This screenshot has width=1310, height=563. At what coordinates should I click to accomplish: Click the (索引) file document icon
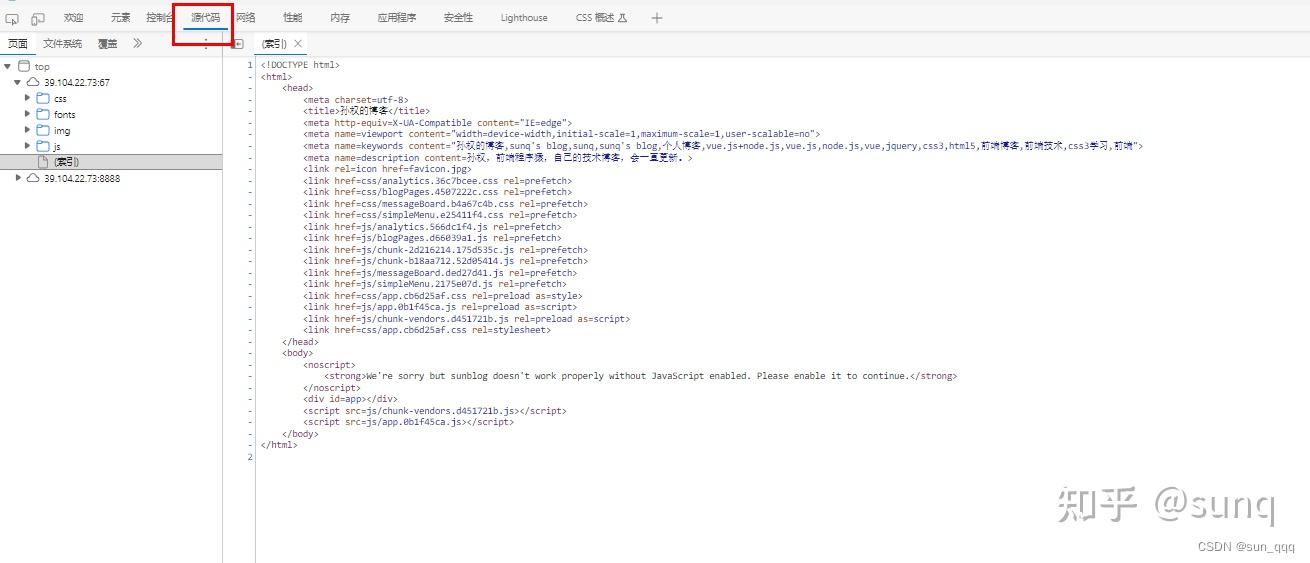click(x=43, y=161)
